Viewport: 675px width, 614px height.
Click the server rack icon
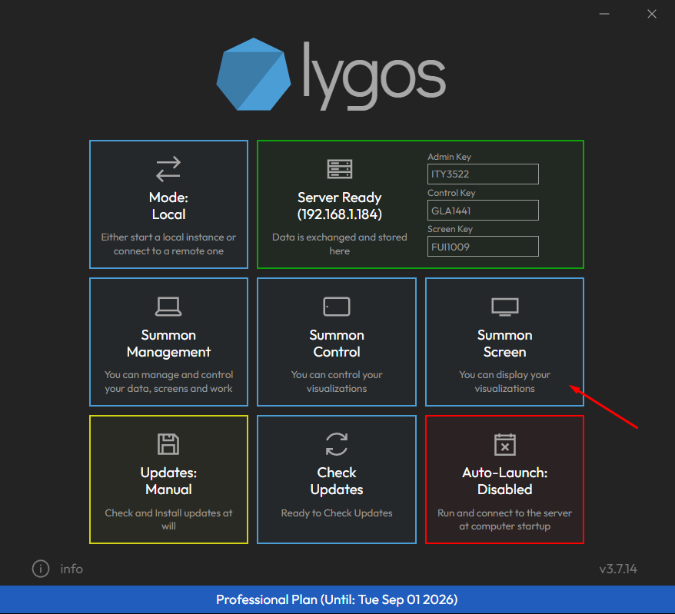click(x=339, y=169)
